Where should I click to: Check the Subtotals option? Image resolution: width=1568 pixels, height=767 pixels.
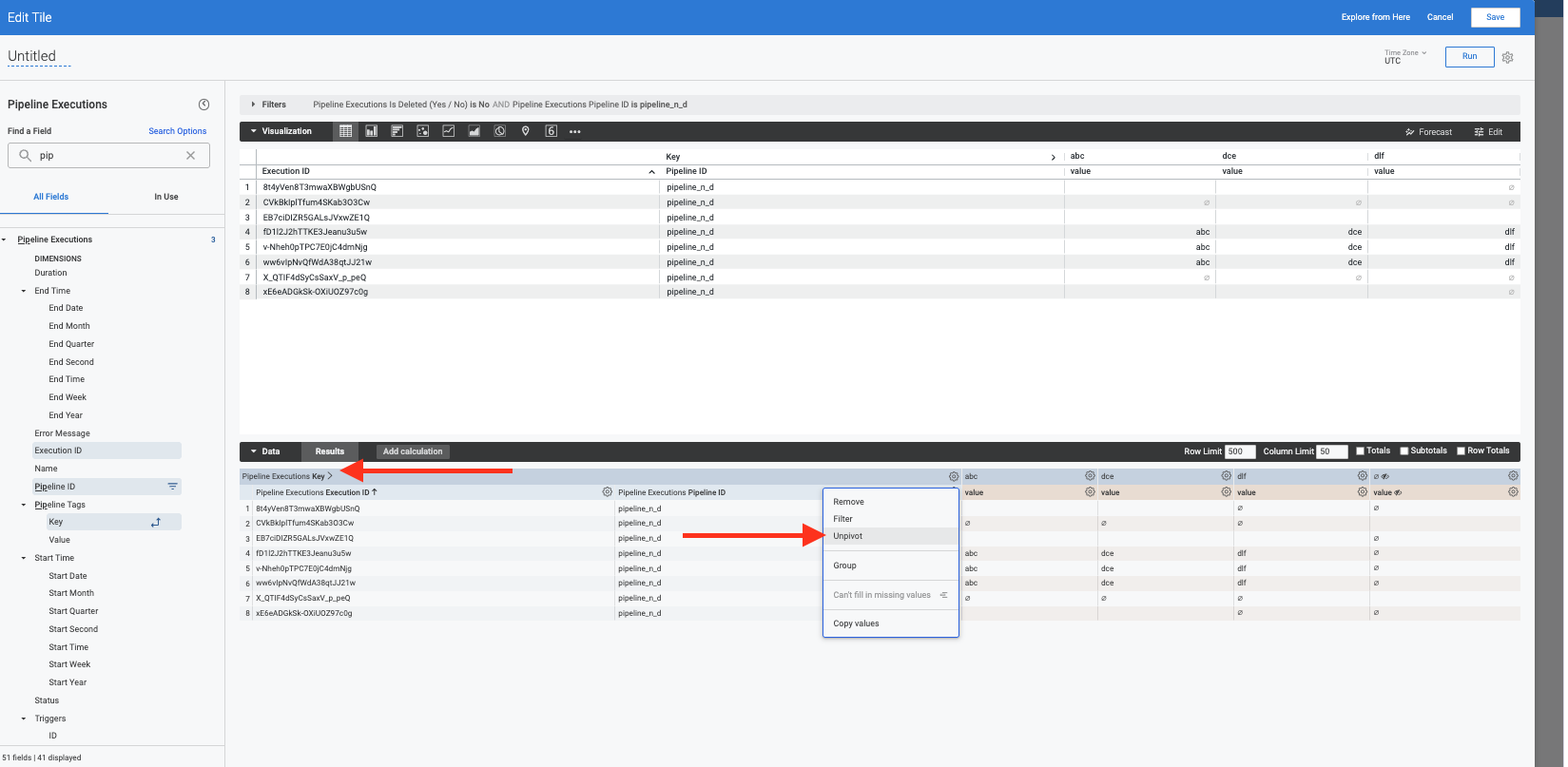coord(1404,451)
